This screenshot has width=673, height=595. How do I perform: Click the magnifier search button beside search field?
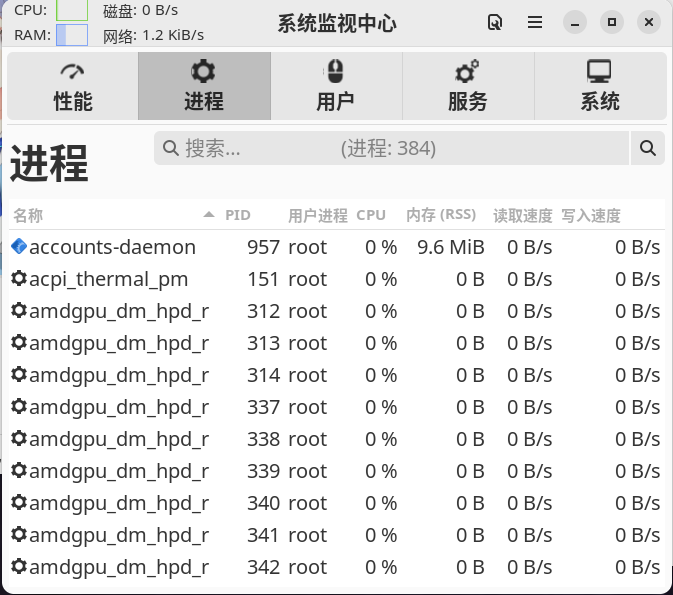(x=647, y=149)
